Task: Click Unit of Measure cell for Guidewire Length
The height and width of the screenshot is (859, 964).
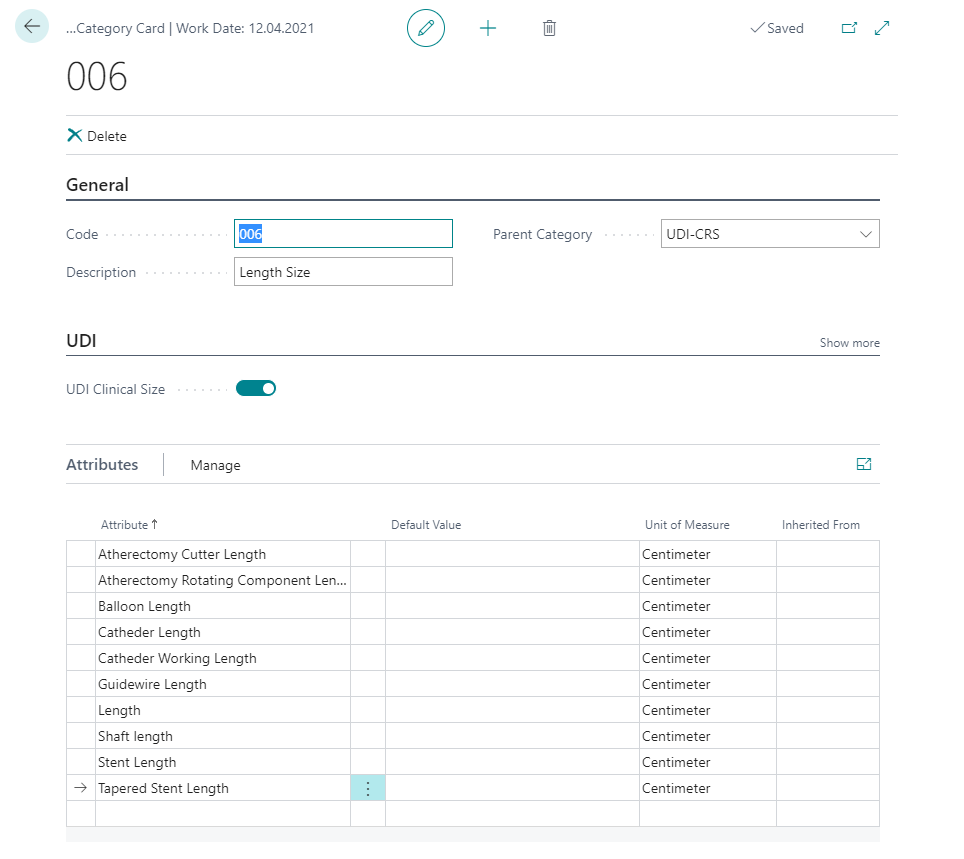Action: click(x=707, y=685)
